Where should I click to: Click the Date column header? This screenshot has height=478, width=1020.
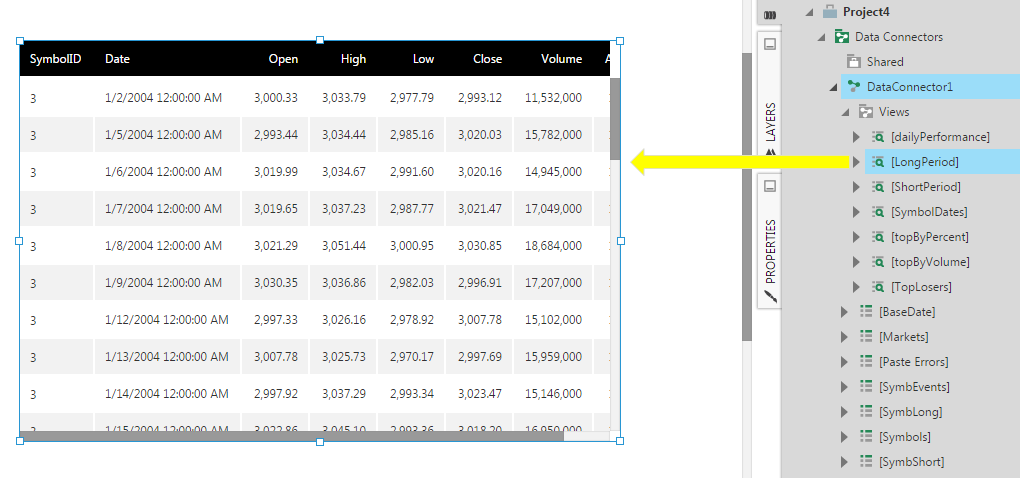(117, 59)
